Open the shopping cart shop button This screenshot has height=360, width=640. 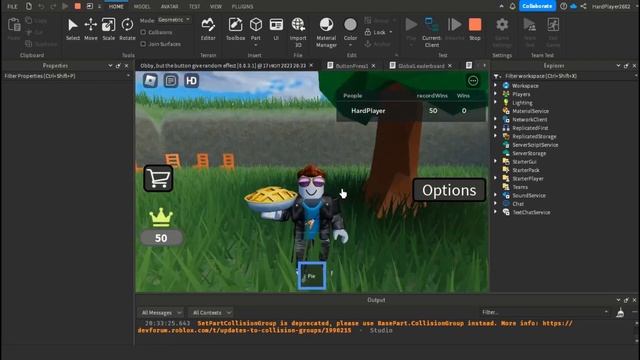pos(158,178)
